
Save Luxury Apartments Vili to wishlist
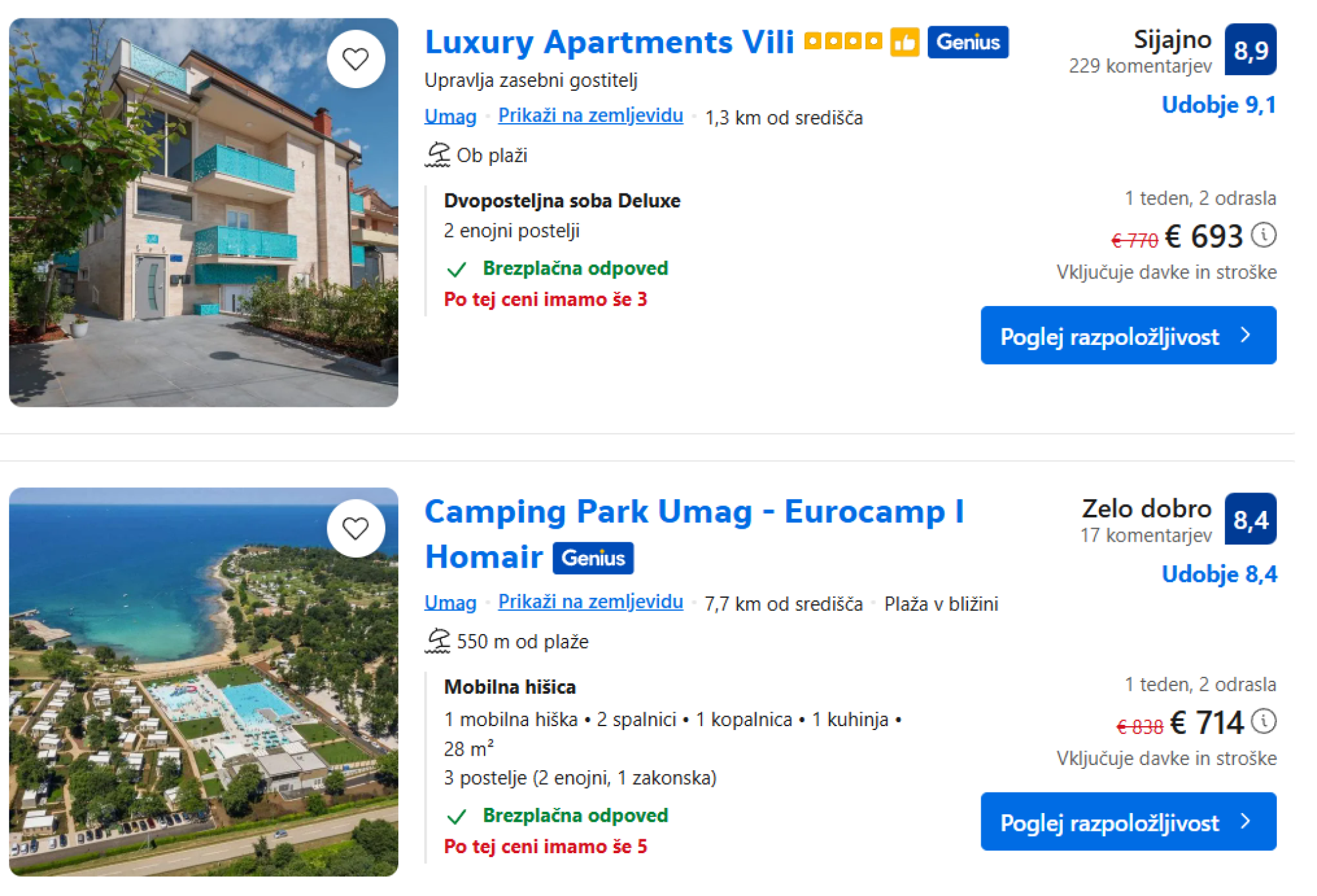pyautogui.click(x=356, y=59)
